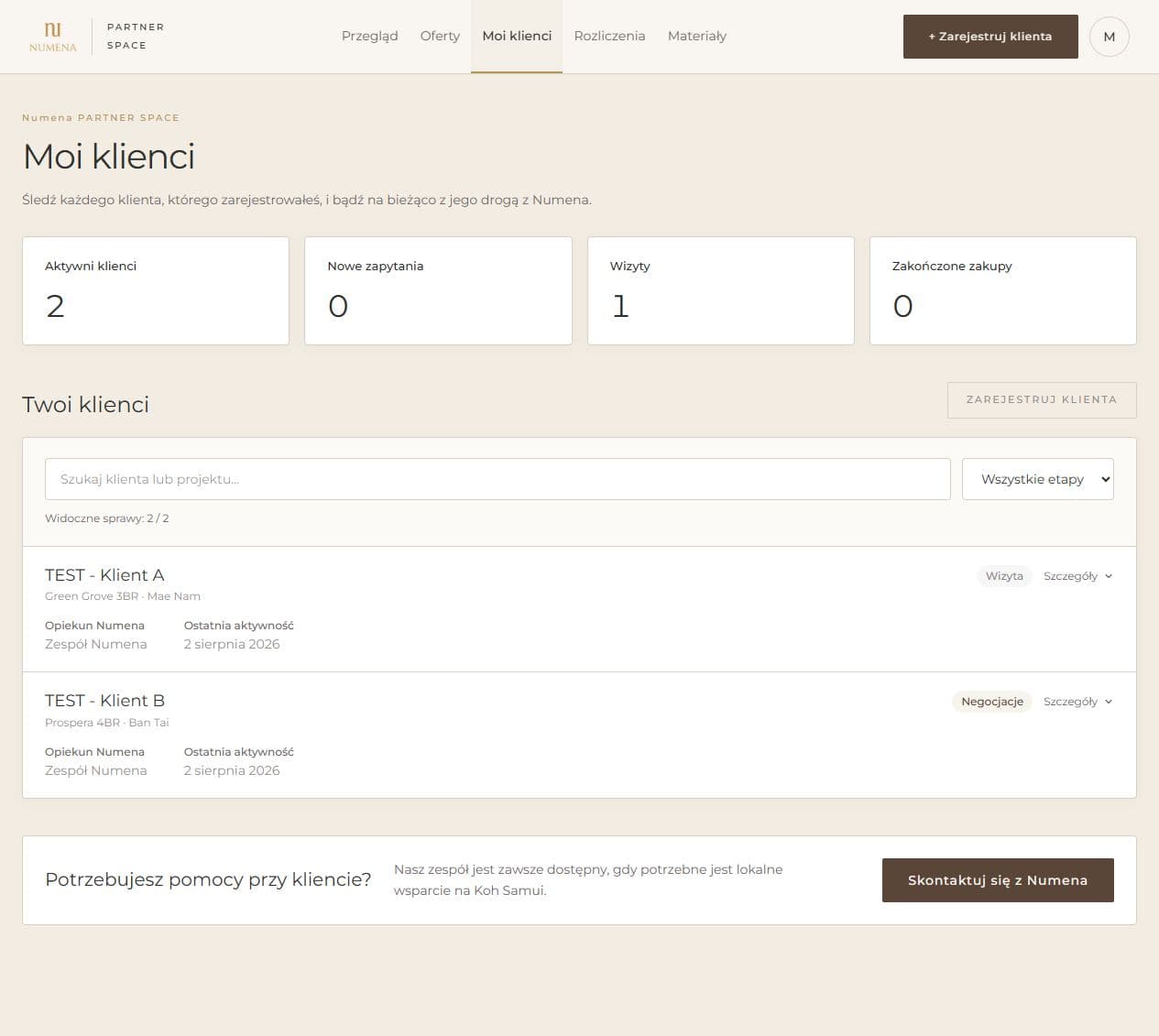Select the Wizyty stat card
This screenshot has width=1159, height=1036.
pos(721,291)
